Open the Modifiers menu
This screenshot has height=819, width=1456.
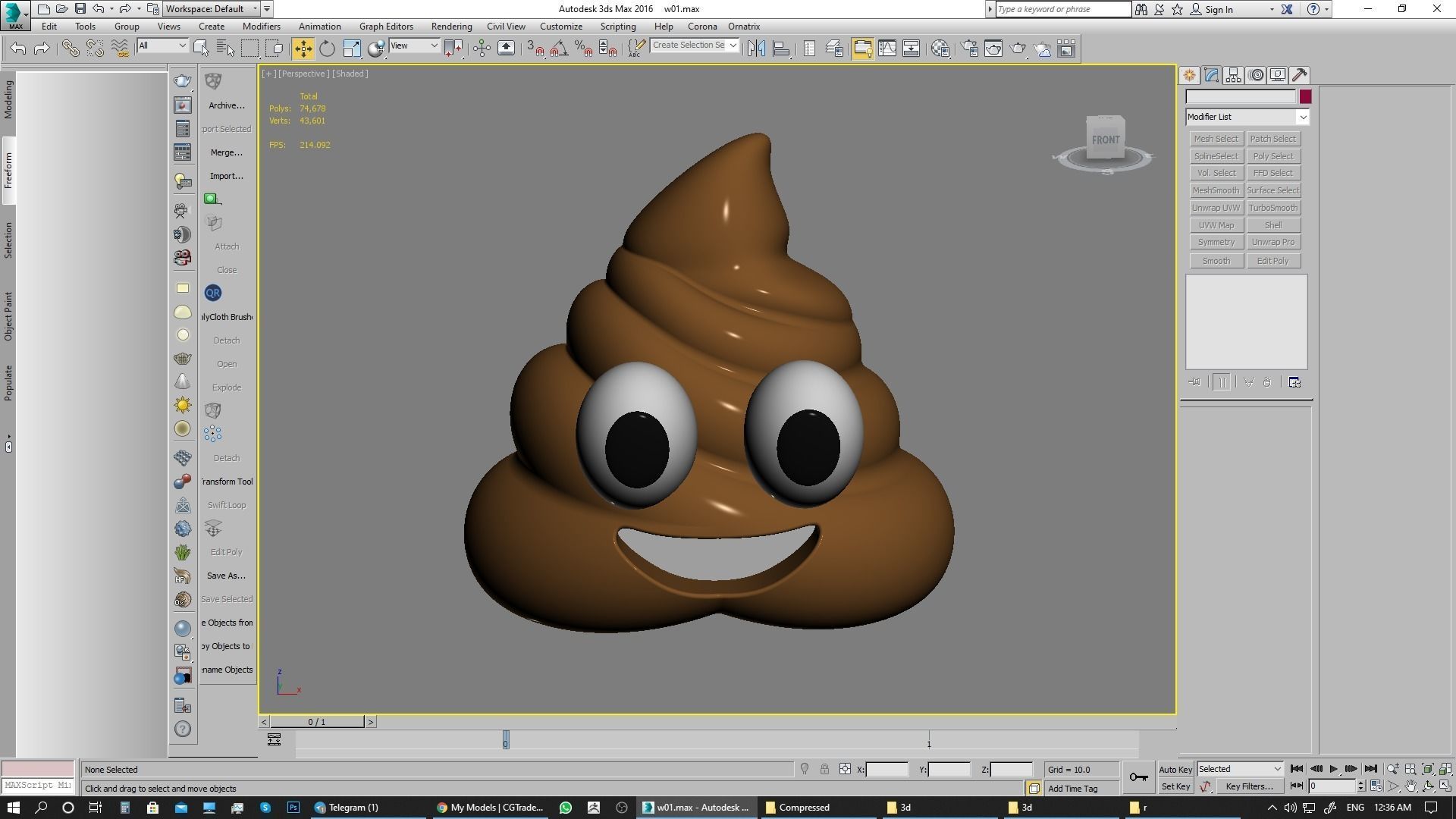261,26
